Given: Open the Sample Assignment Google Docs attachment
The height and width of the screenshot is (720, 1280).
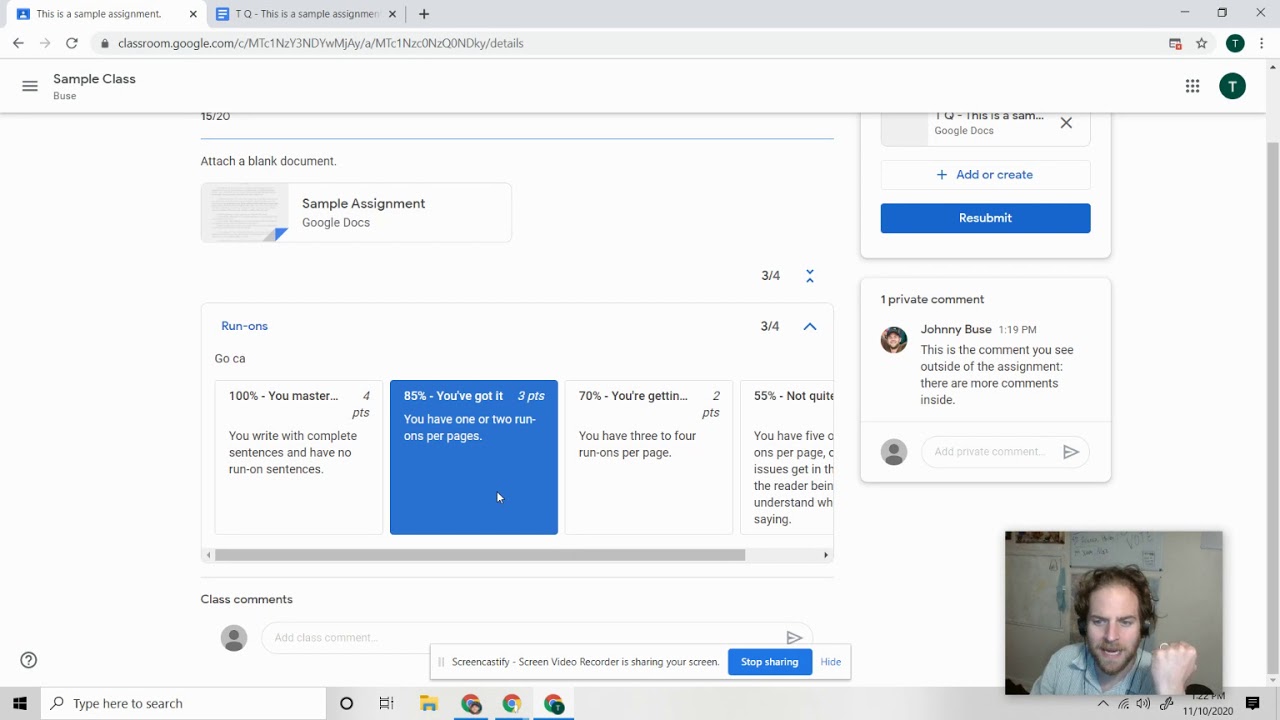Looking at the screenshot, I should click(356, 212).
